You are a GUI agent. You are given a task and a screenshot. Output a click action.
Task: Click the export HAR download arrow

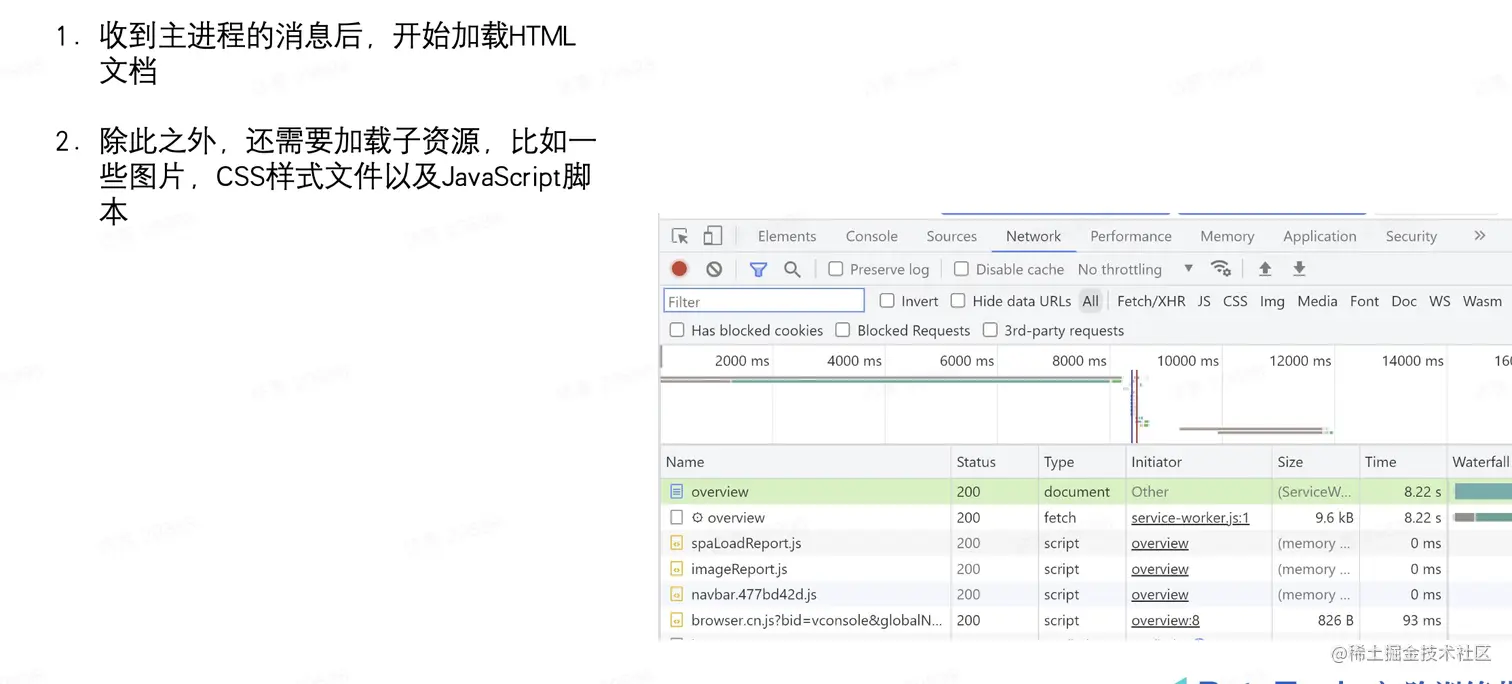pos(1299,269)
